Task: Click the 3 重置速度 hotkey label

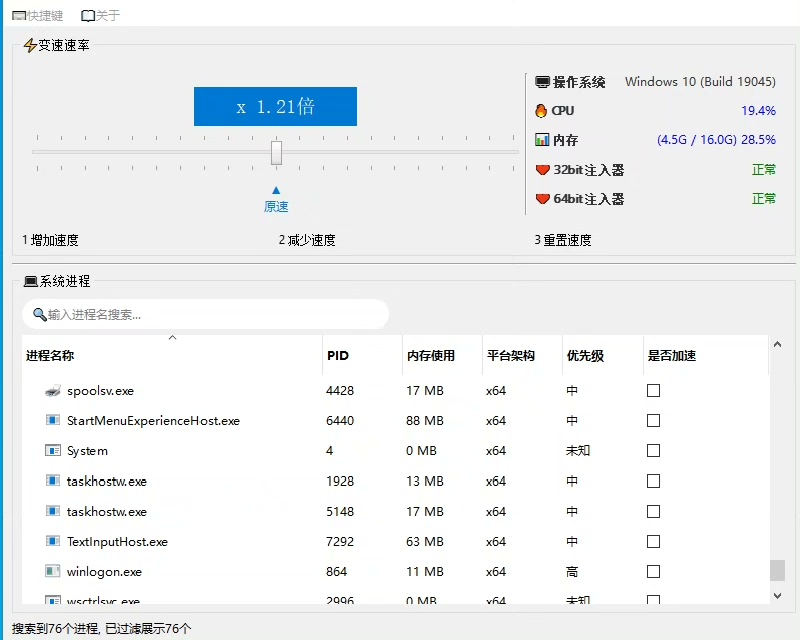Action: coord(563,240)
